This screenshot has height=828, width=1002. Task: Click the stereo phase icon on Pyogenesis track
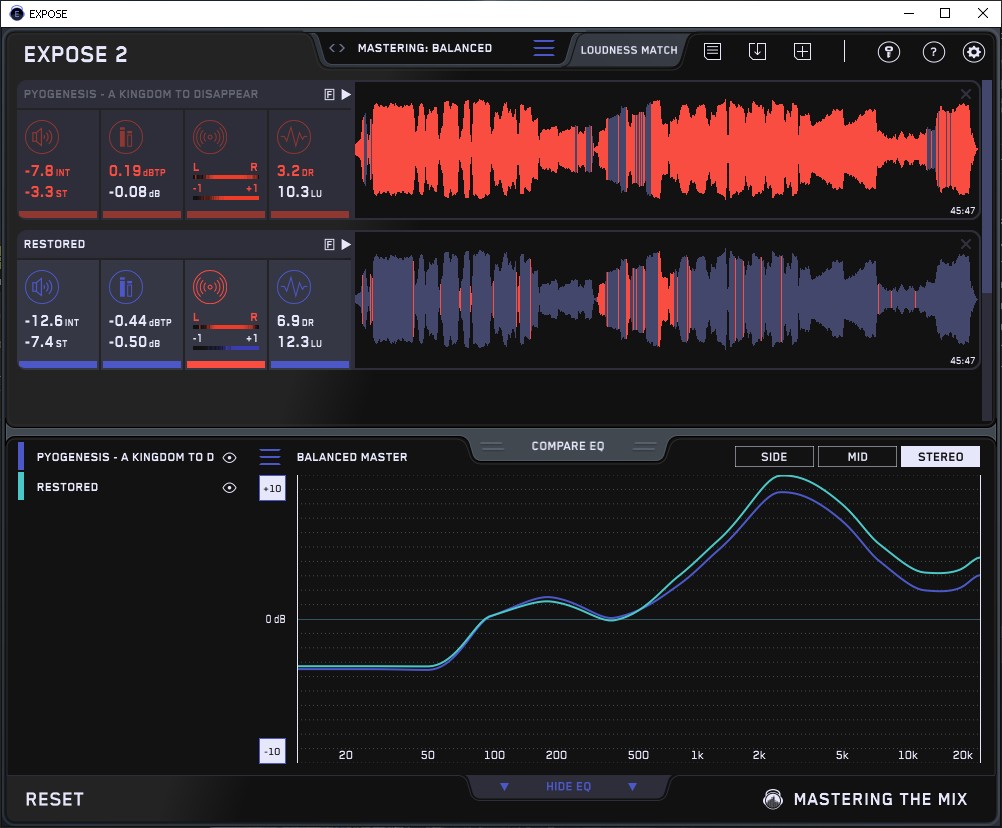coord(210,137)
